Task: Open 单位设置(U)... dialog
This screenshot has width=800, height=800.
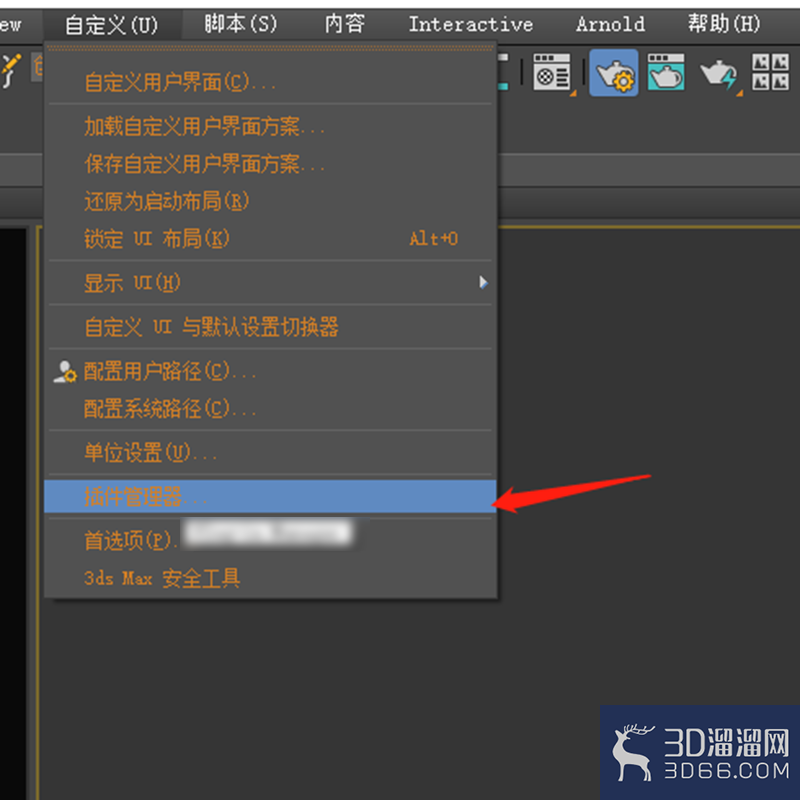Action: point(270,453)
